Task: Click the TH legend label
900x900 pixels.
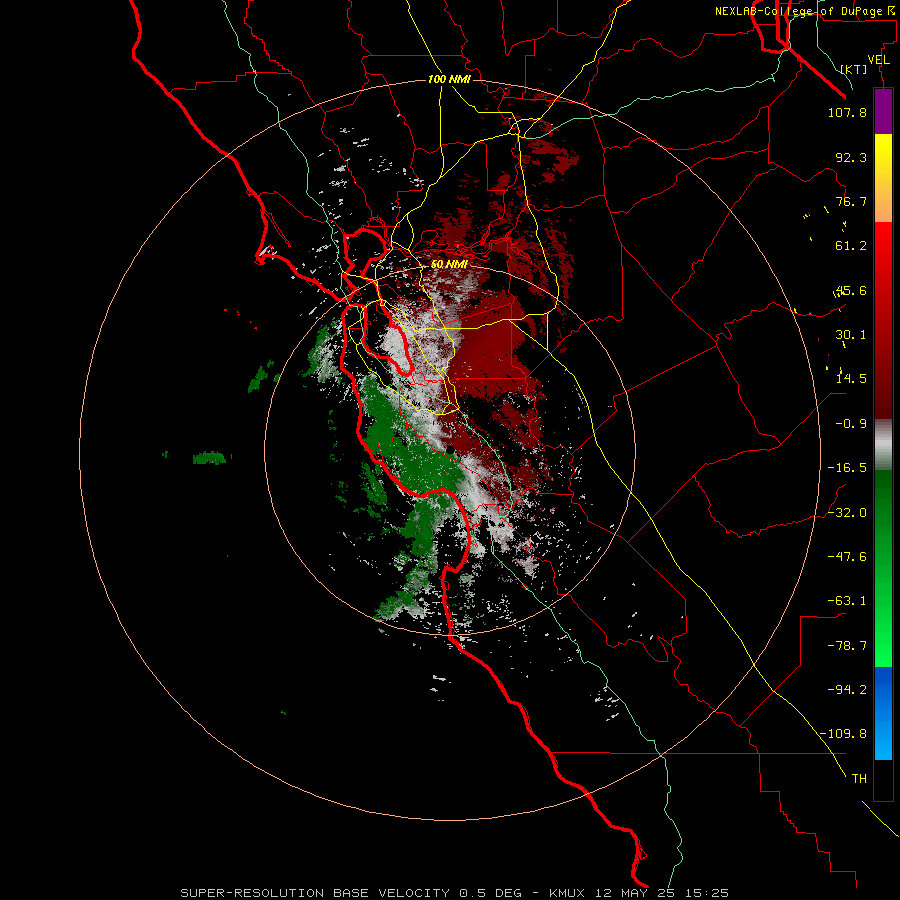Action: [859, 779]
